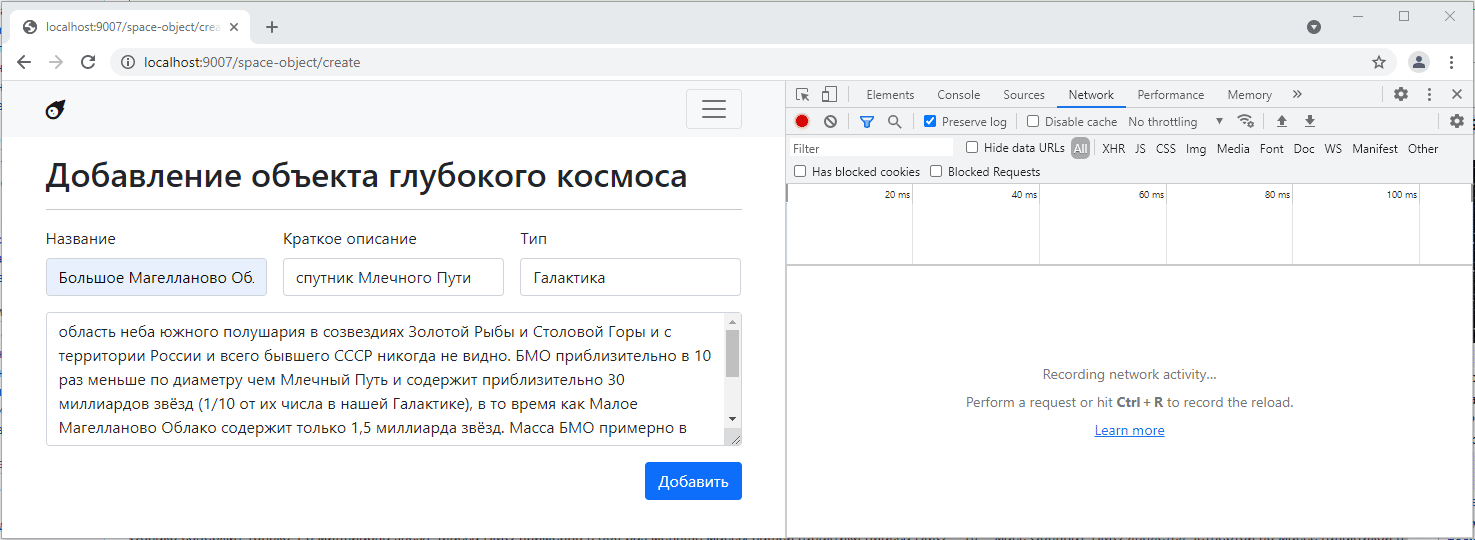Click the export HAR download icon
Screen dimensions: 1475x540
click(x=1310, y=121)
